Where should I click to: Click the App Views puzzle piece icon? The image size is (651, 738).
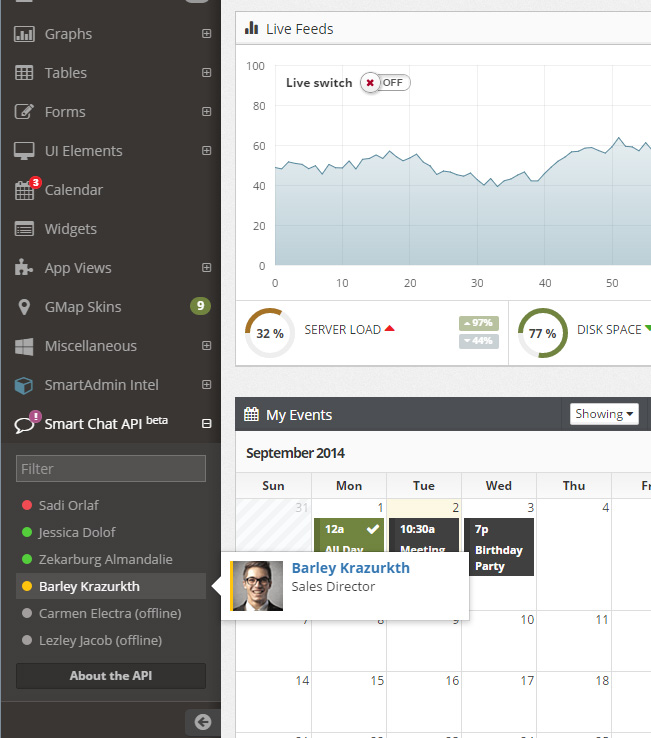tap(24, 268)
